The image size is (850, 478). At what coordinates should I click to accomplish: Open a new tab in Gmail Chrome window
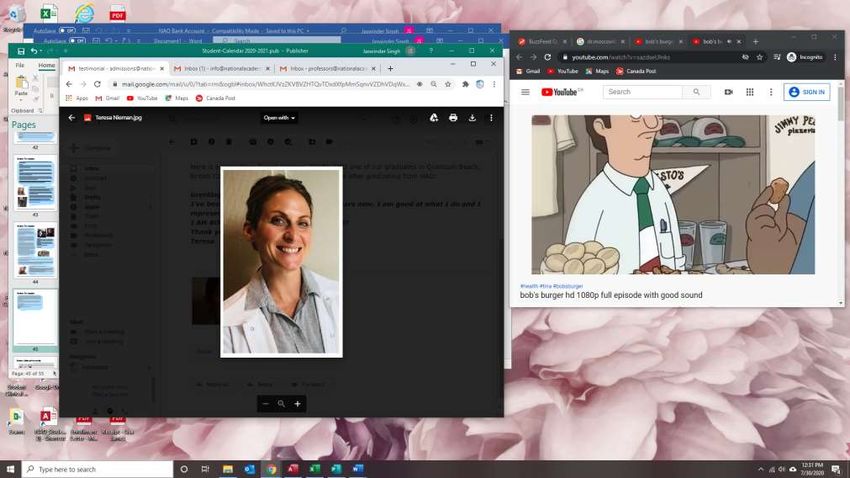coord(390,69)
